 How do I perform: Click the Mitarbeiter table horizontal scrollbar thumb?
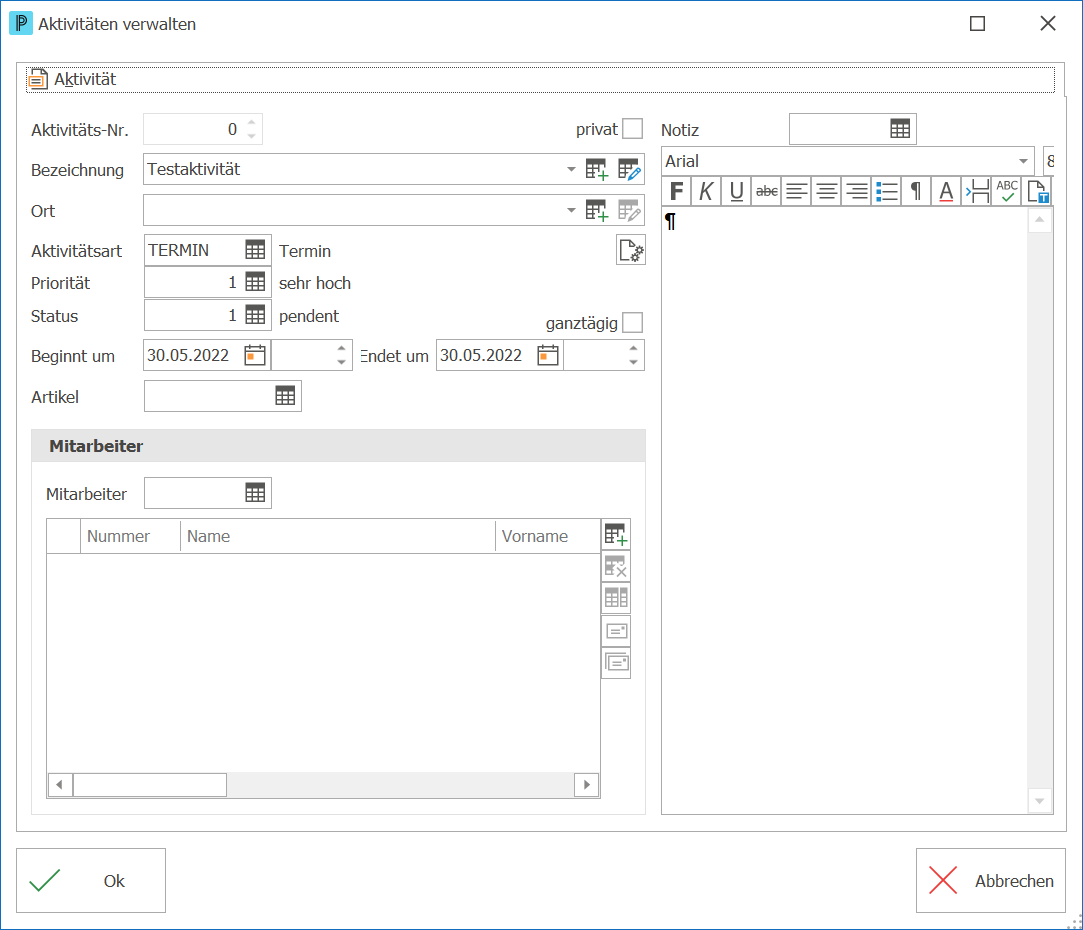[150, 784]
